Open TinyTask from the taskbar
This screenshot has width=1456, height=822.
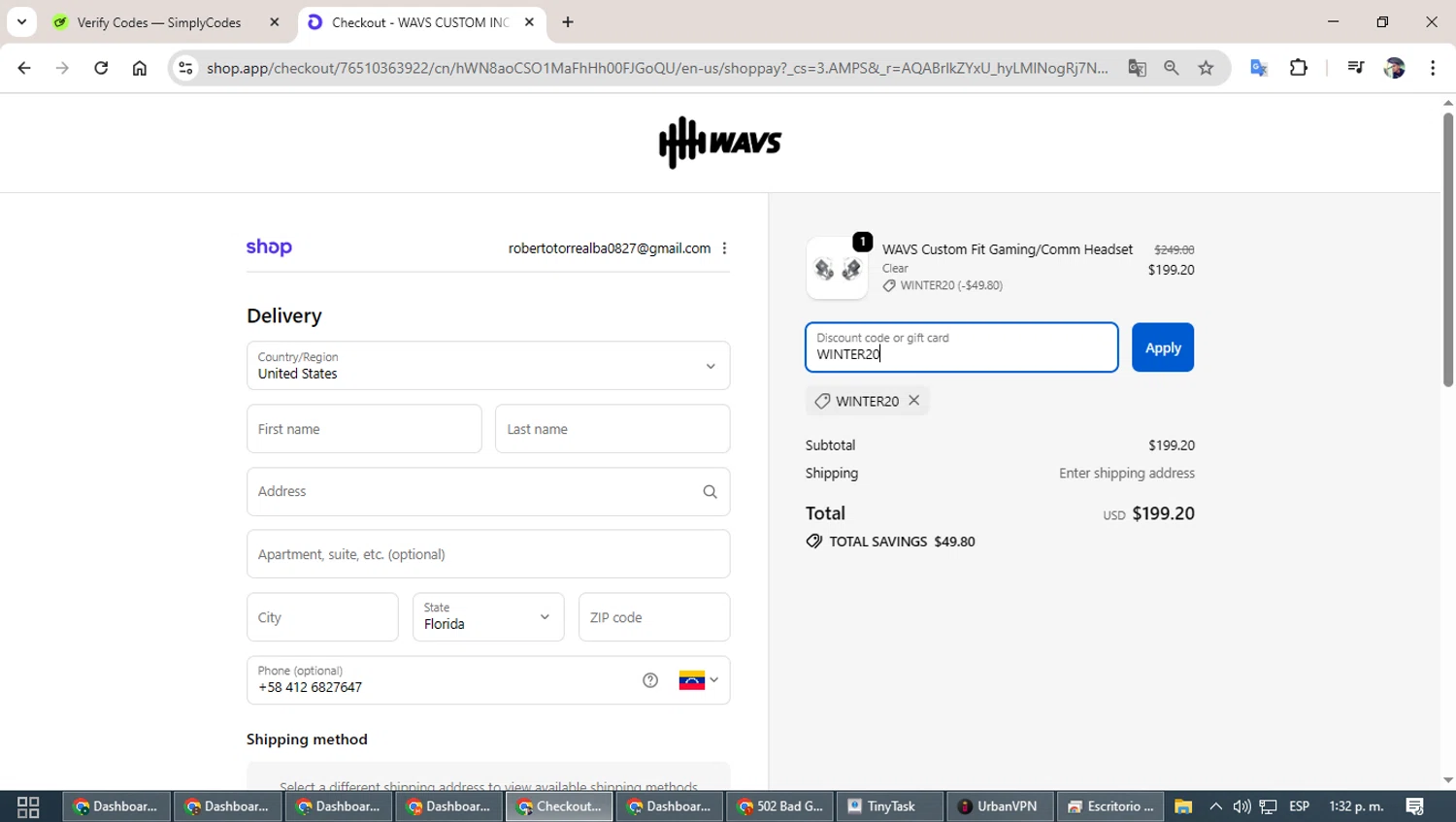[x=890, y=806]
